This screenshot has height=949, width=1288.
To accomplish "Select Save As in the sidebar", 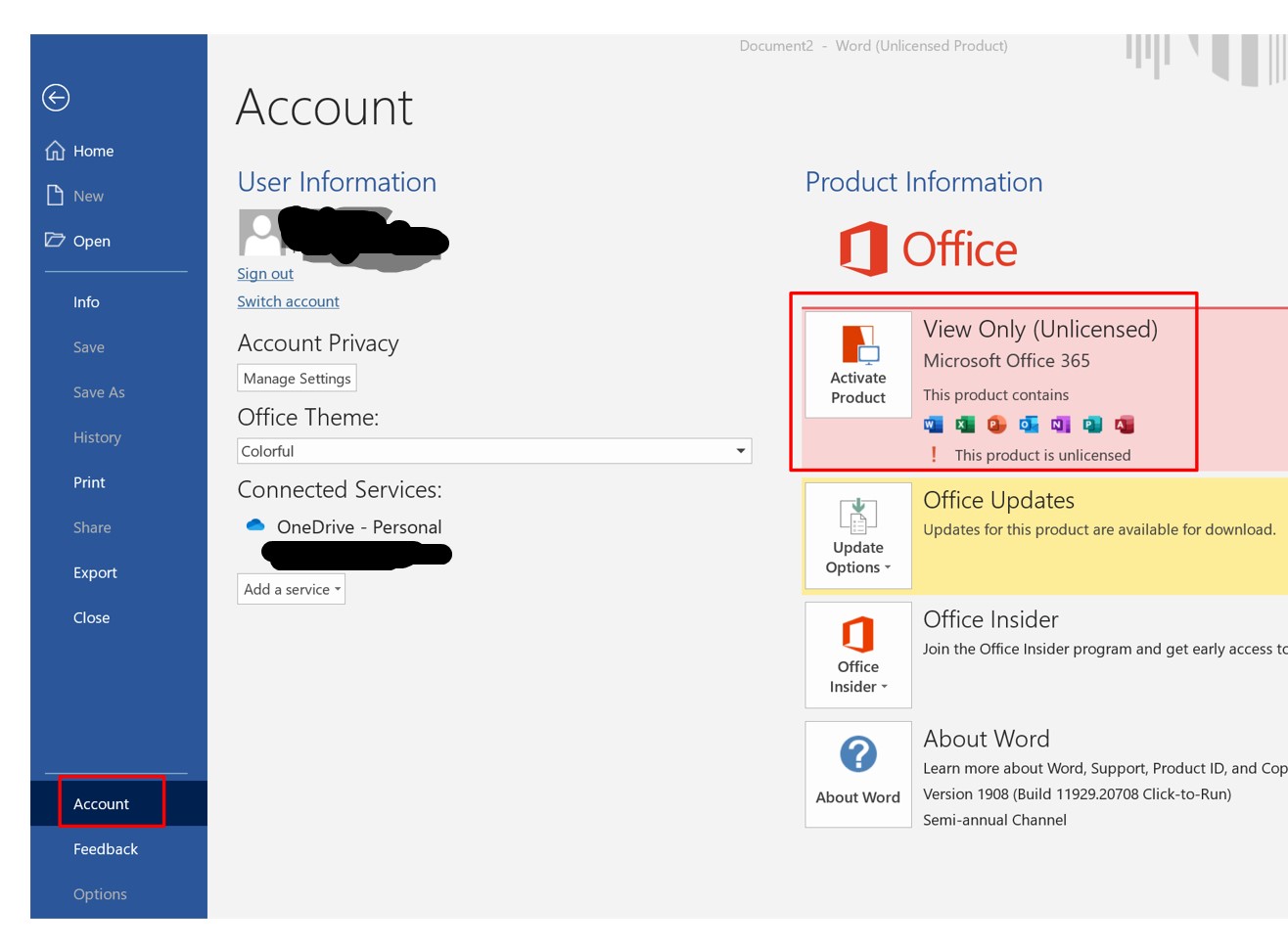I will click(x=99, y=392).
